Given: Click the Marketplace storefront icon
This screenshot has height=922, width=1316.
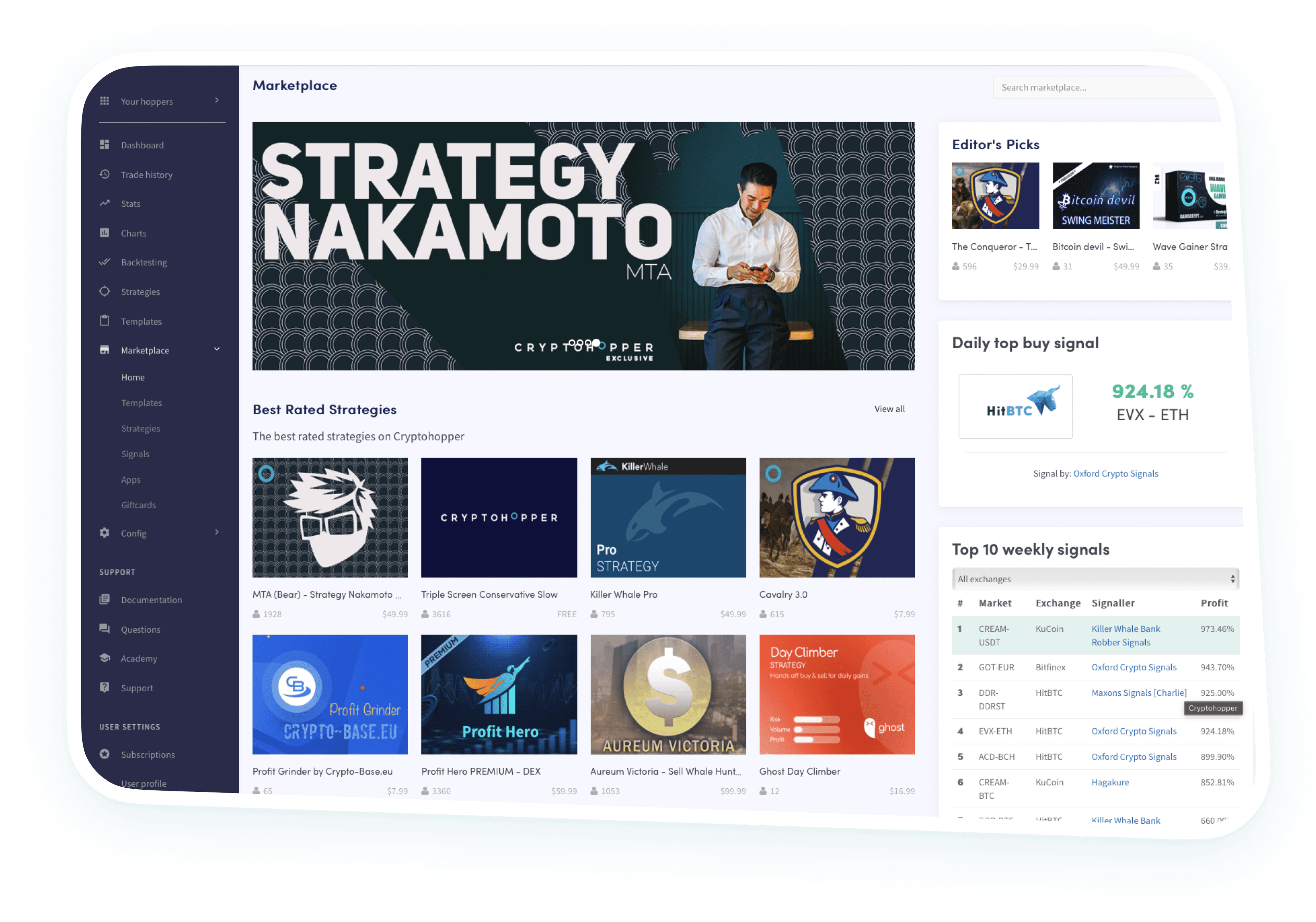Looking at the screenshot, I should [104, 350].
